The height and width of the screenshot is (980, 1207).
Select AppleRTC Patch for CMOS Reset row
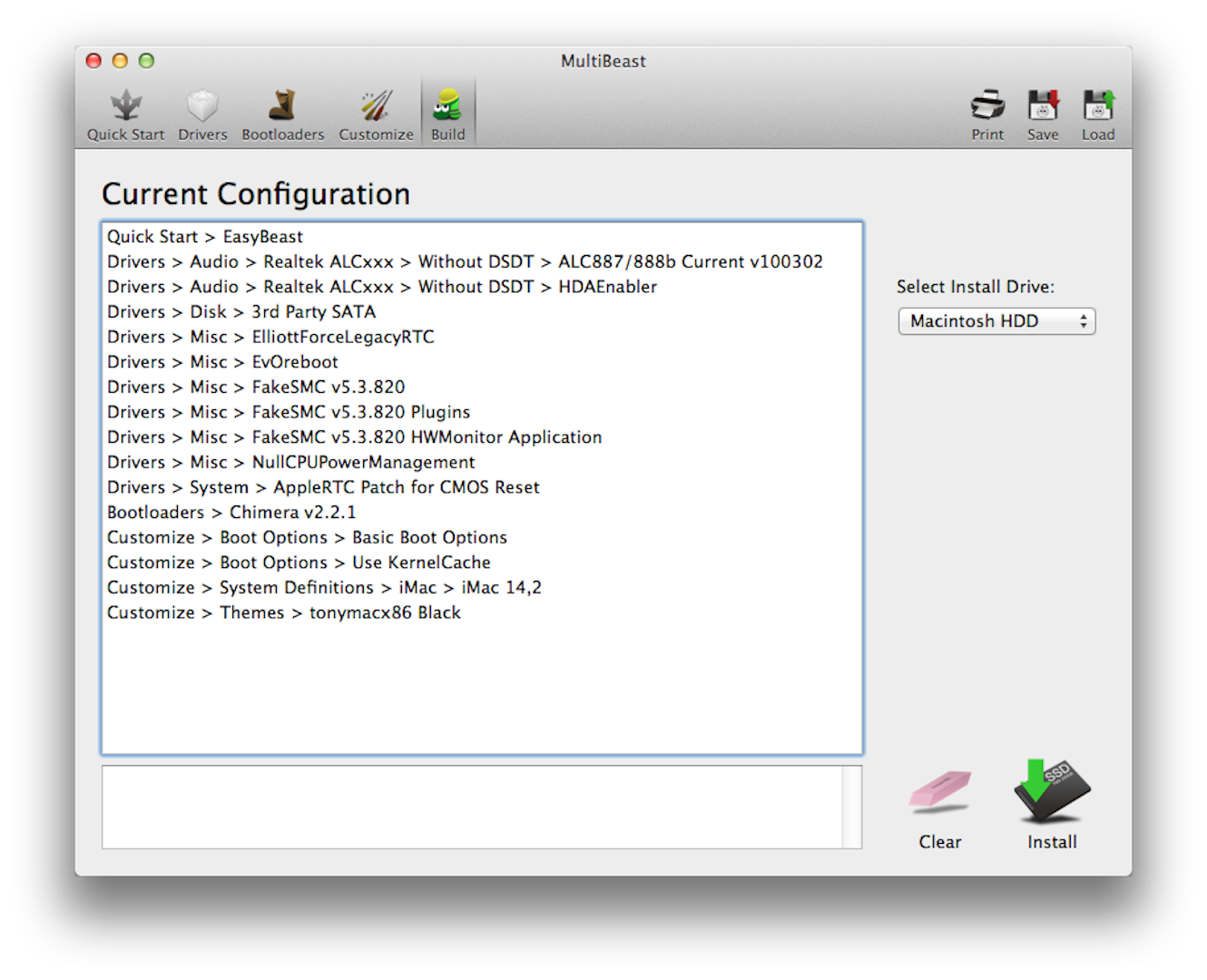coord(482,488)
